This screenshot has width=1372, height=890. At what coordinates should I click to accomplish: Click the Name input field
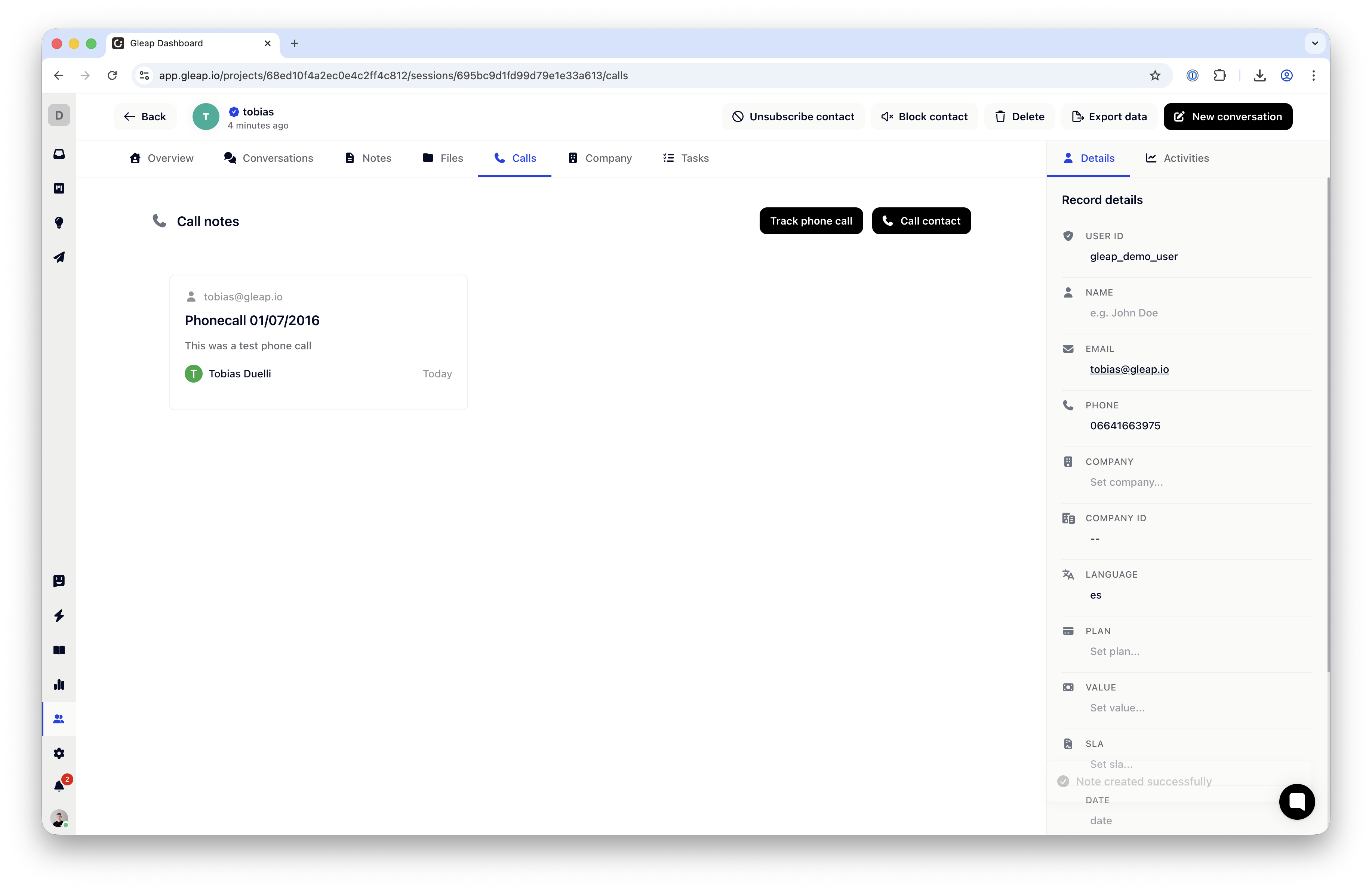pyautogui.click(x=1123, y=313)
